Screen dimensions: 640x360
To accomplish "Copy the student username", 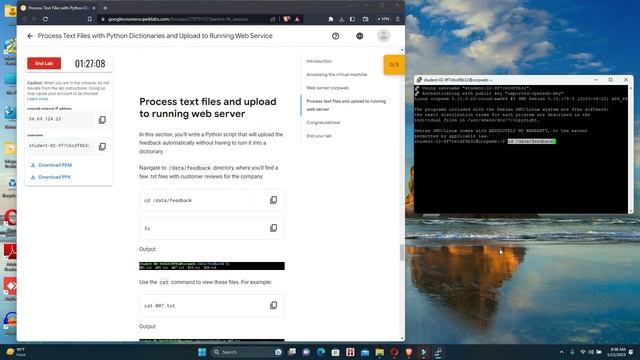I will 102,146.
